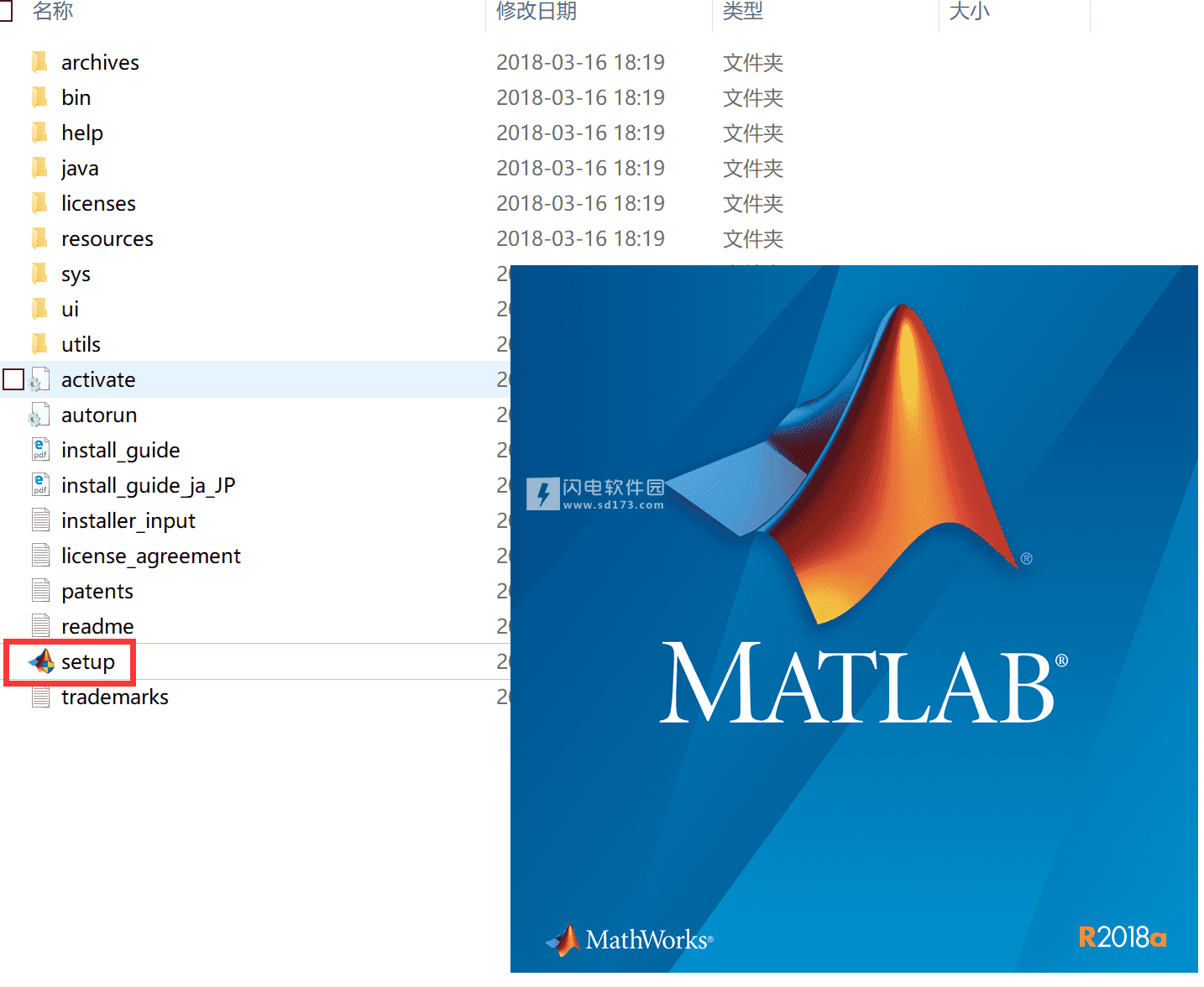
Task: Click the install_guide PDF icon
Action: tap(40, 450)
